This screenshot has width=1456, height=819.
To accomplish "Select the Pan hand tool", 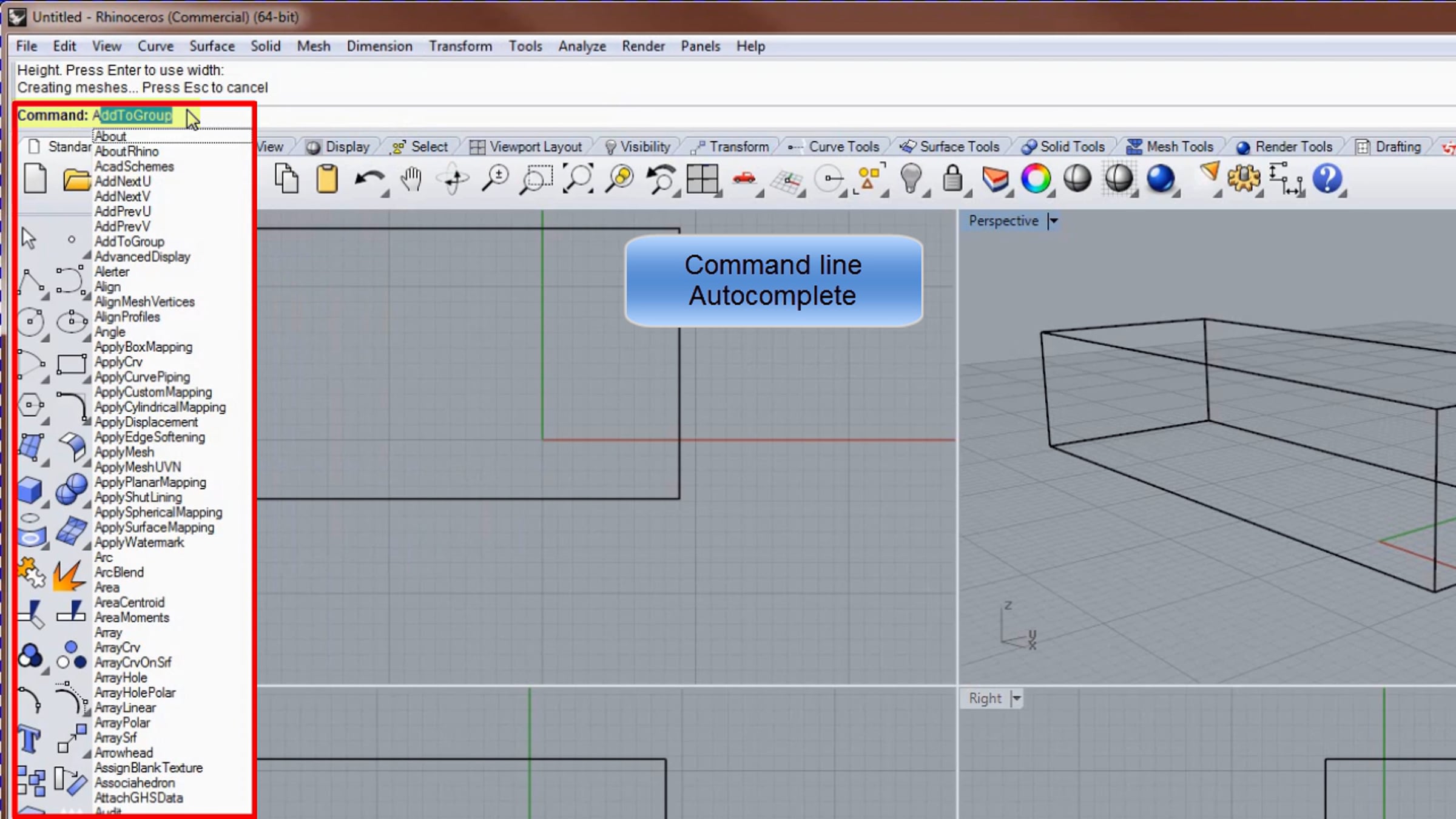I will click(x=411, y=179).
